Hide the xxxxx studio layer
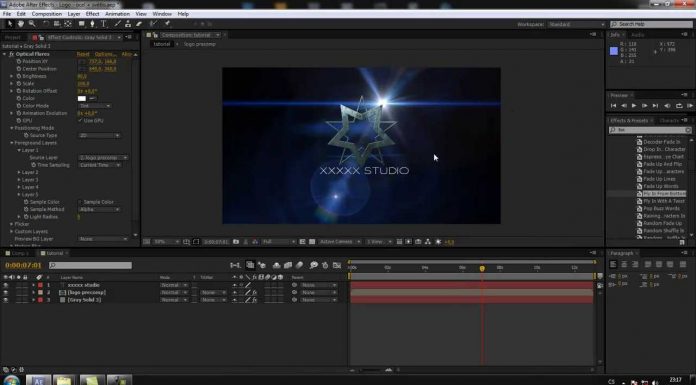 [5, 285]
